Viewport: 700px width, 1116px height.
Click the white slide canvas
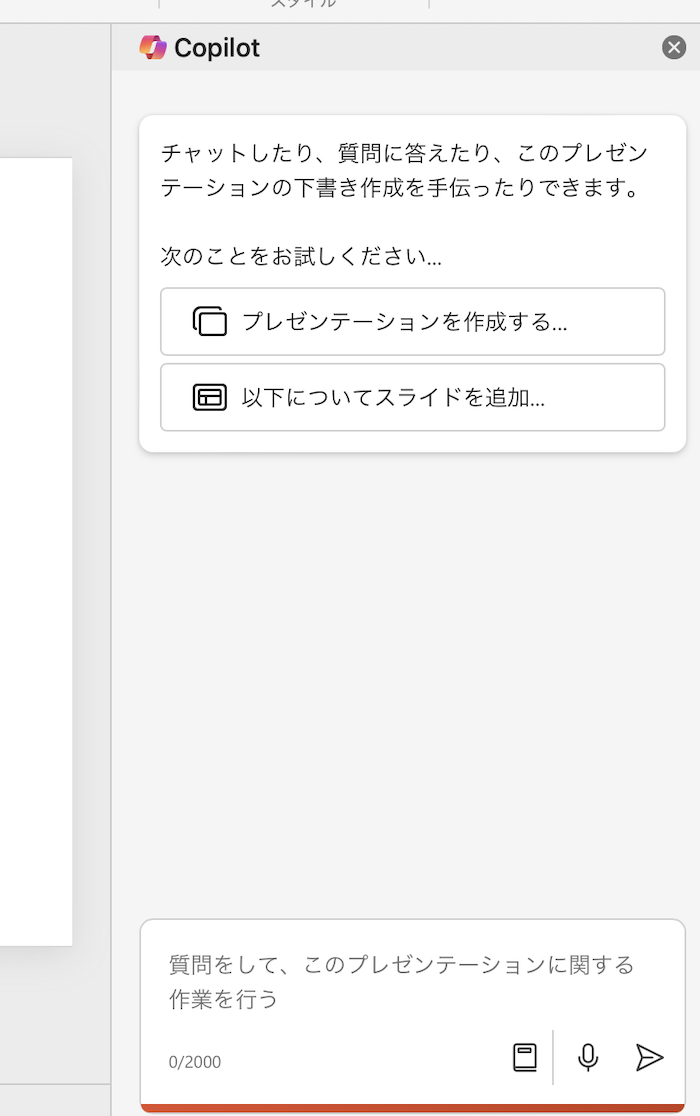click(x=35, y=550)
